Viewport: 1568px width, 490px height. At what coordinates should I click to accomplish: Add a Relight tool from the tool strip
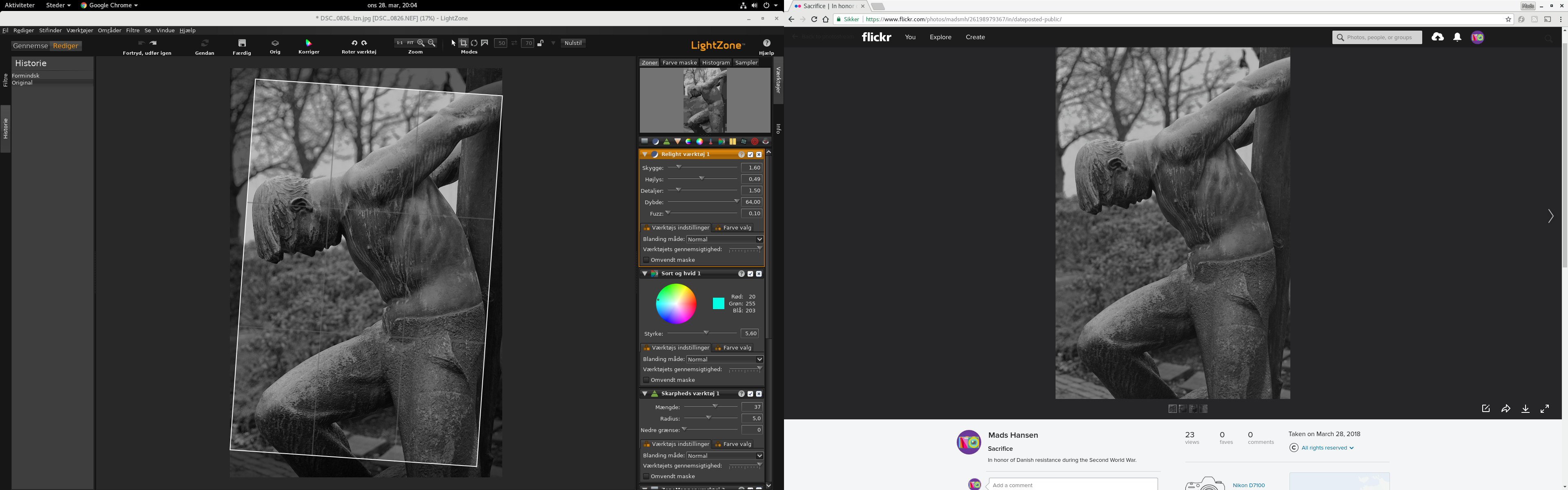click(x=655, y=141)
